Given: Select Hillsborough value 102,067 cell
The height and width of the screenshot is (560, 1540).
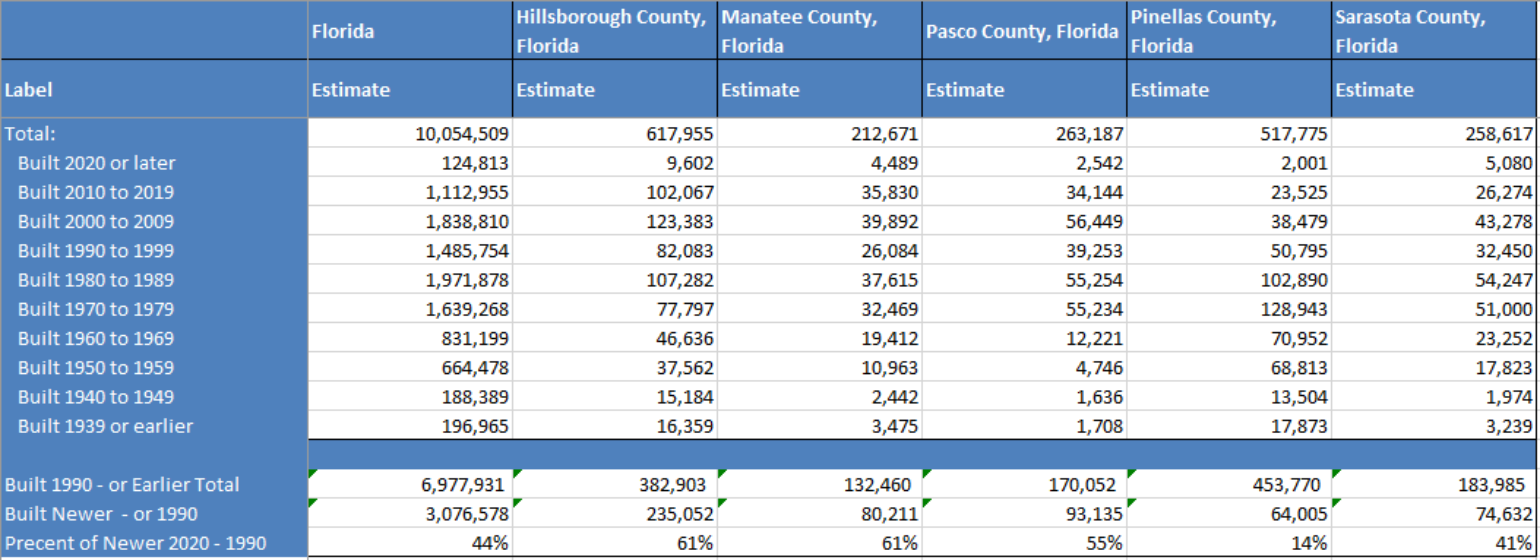Looking at the screenshot, I should coord(614,192).
